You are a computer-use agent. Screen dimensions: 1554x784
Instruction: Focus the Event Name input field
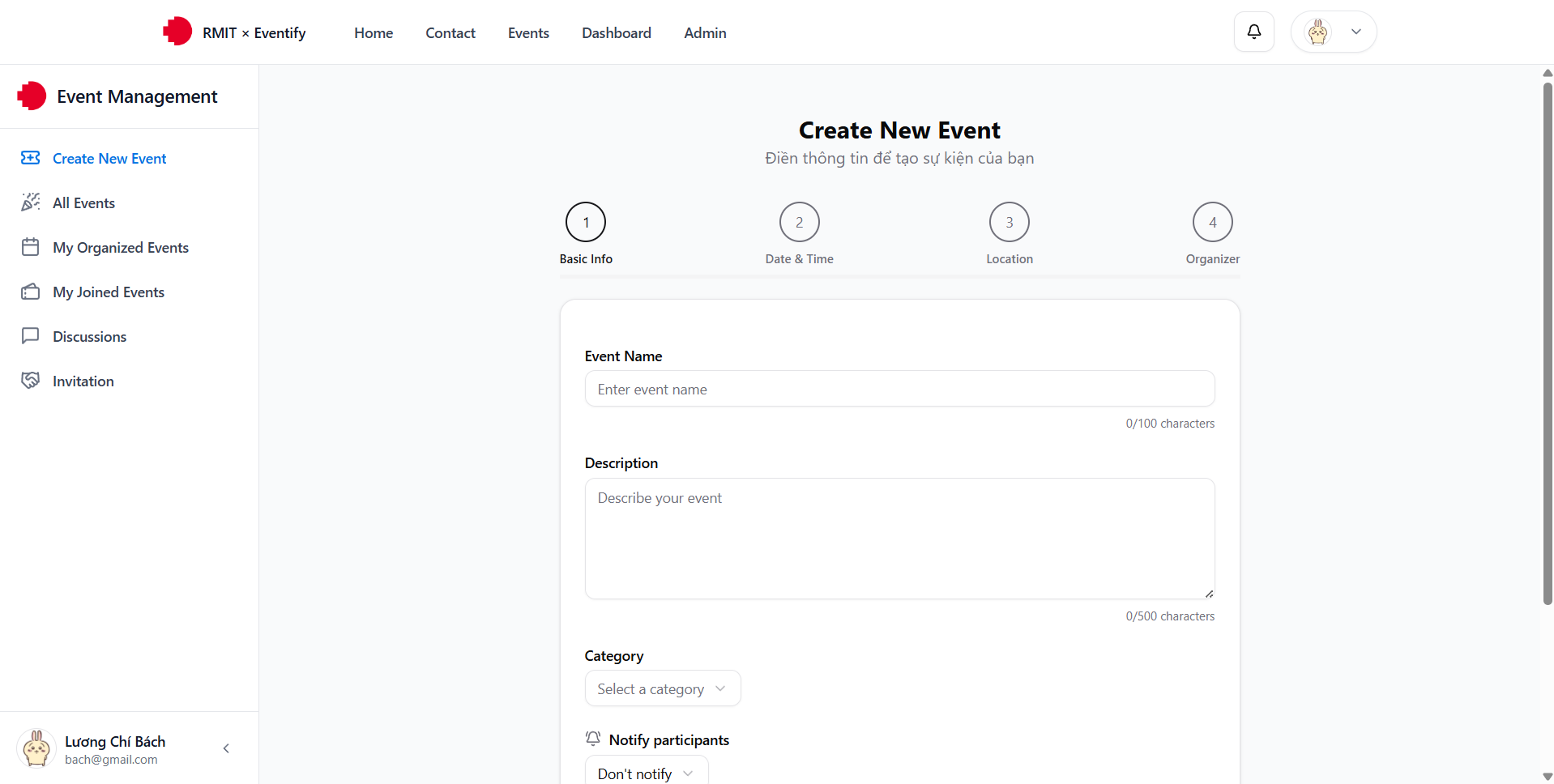coord(899,389)
